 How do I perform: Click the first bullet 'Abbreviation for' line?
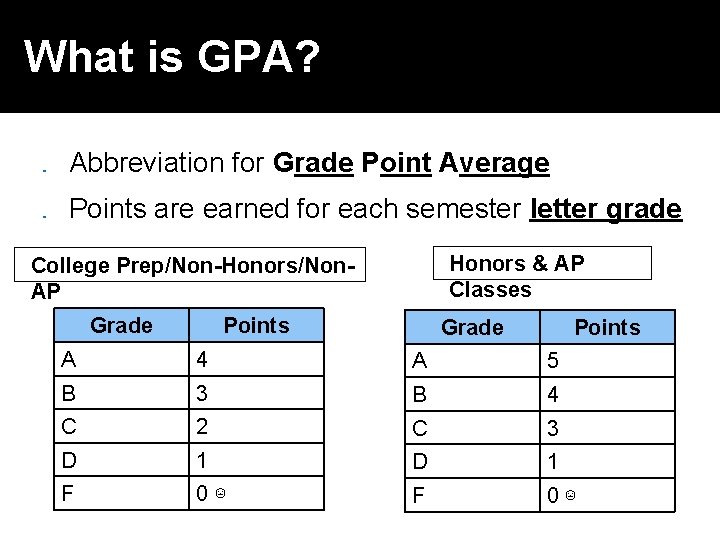[309, 163]
